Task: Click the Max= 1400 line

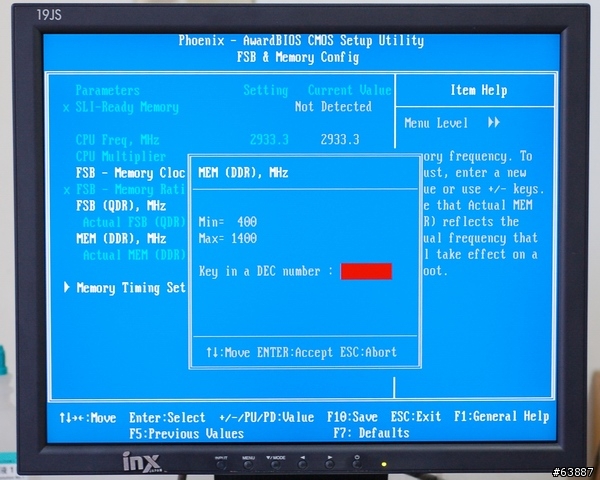Action: [x=228, y=238]
